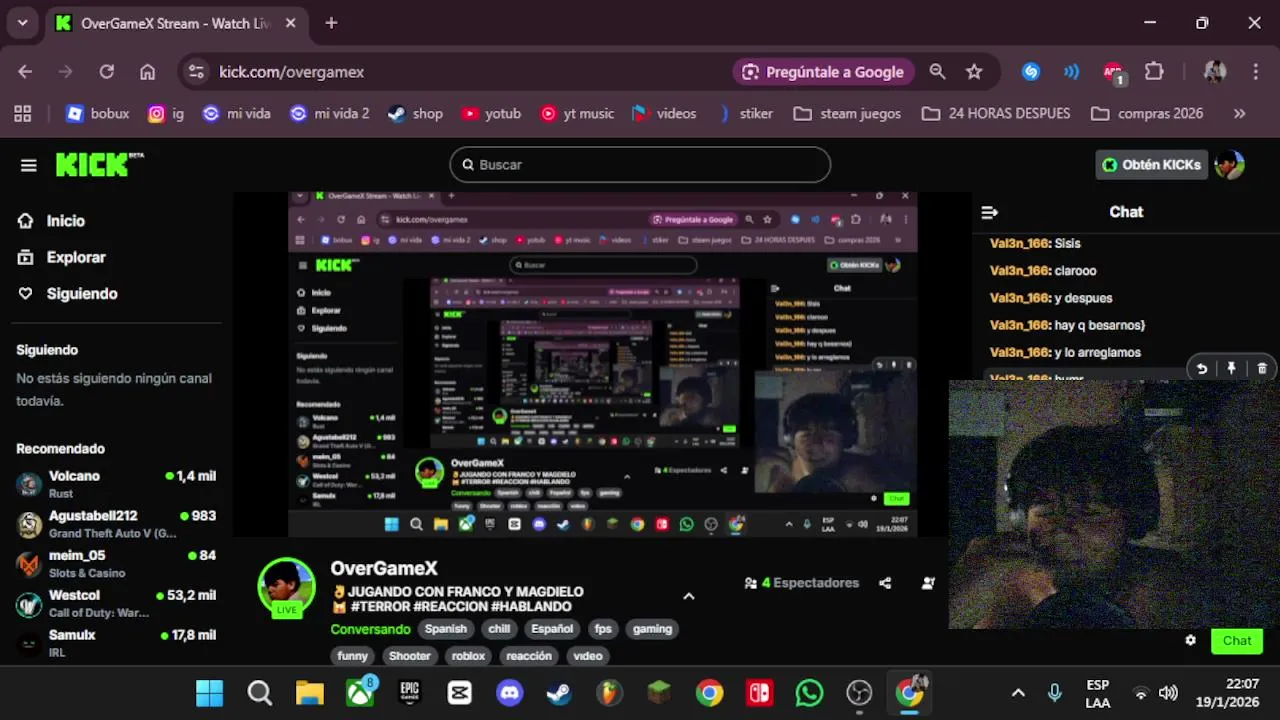Click follow user icon beside share
The image size is (1280, 720).
tap(928, 583)
